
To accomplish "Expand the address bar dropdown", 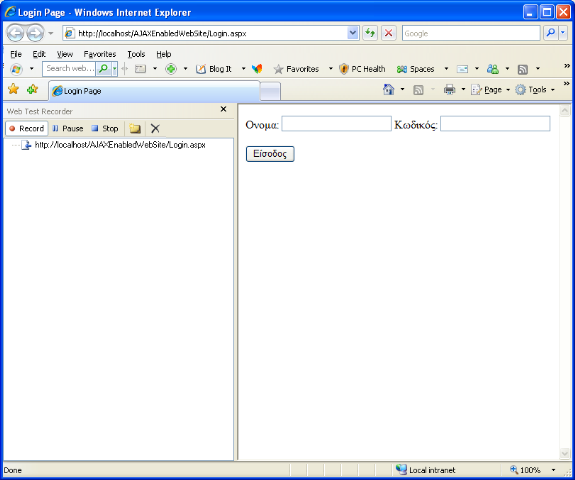I will pos(352,33).
